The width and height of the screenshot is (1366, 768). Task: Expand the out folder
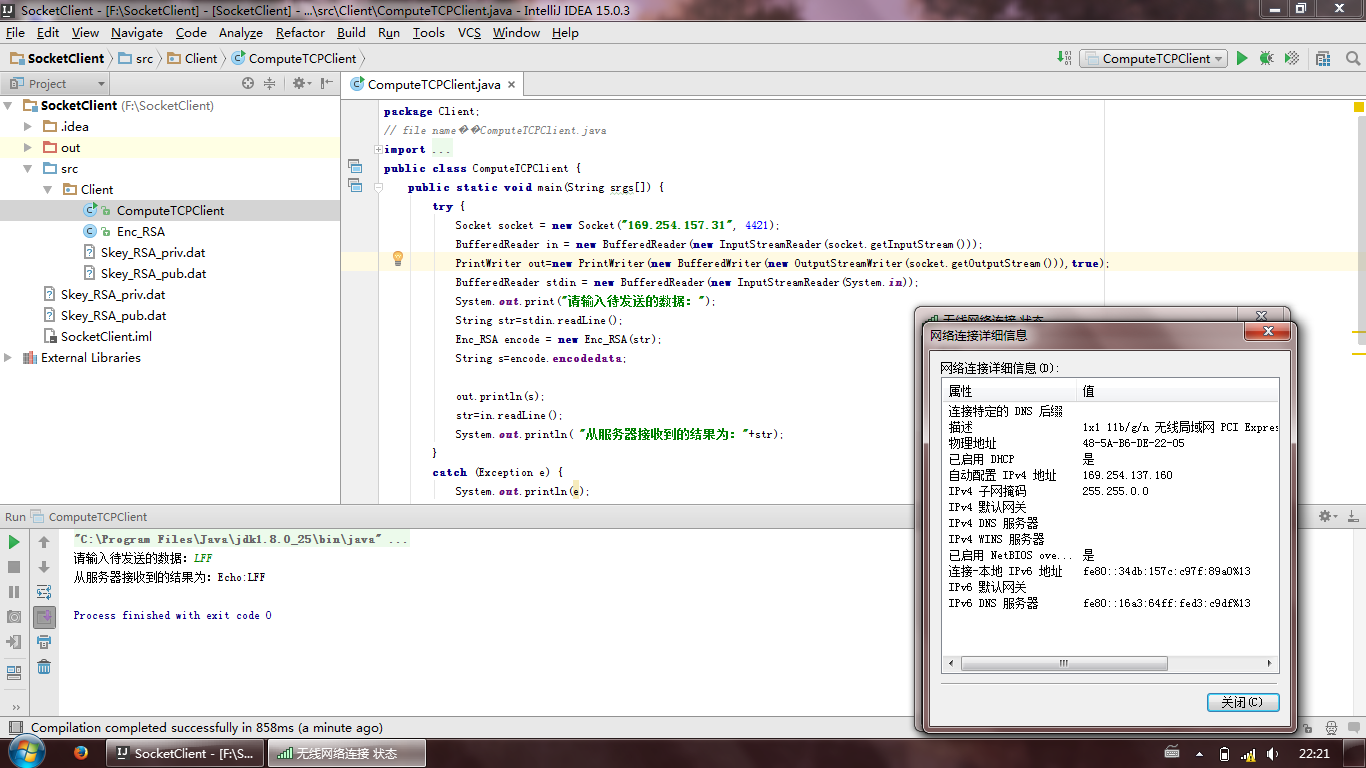click(28, 147)
